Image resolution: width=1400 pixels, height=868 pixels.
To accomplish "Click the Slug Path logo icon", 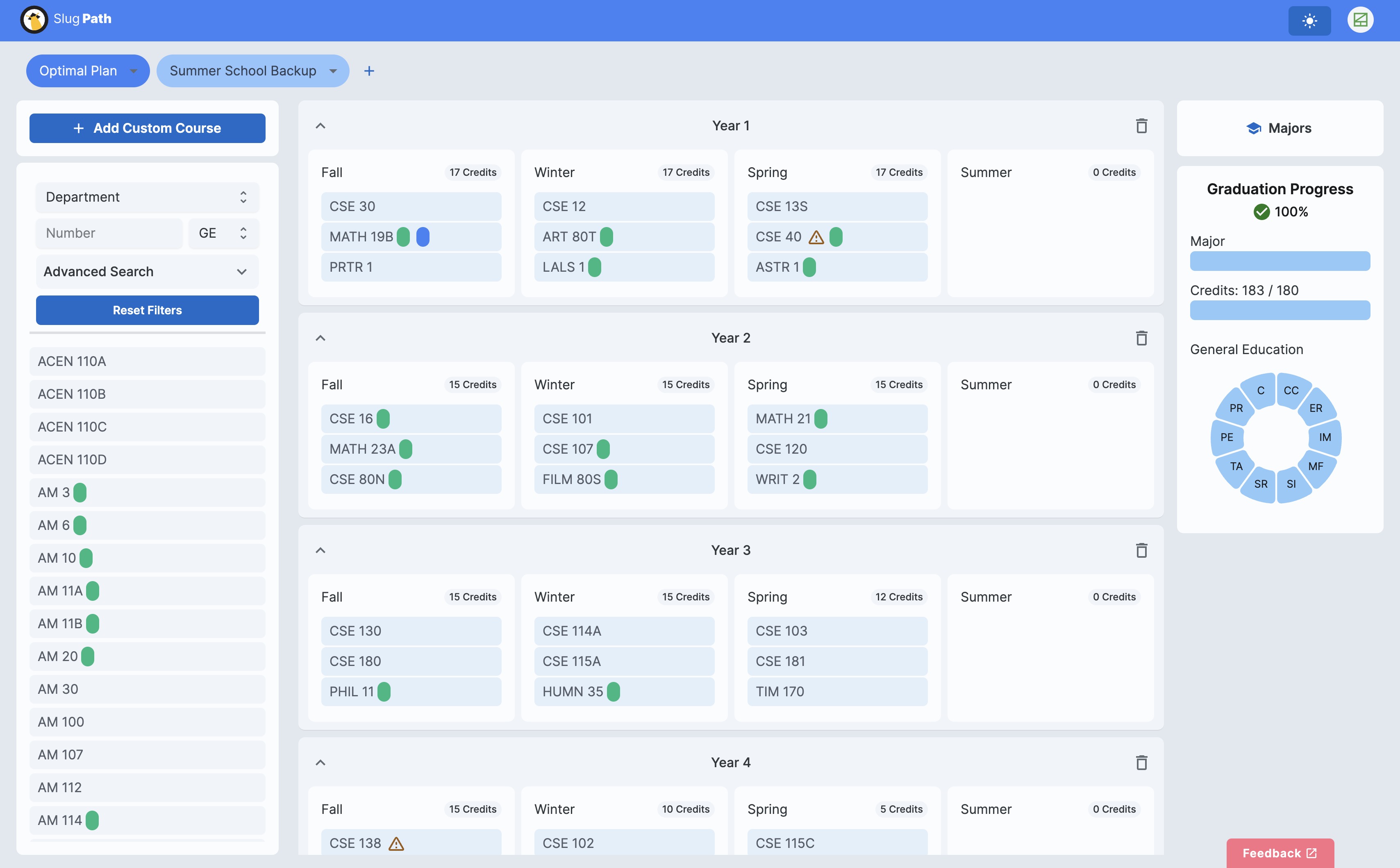I will [x=34, y=20].
